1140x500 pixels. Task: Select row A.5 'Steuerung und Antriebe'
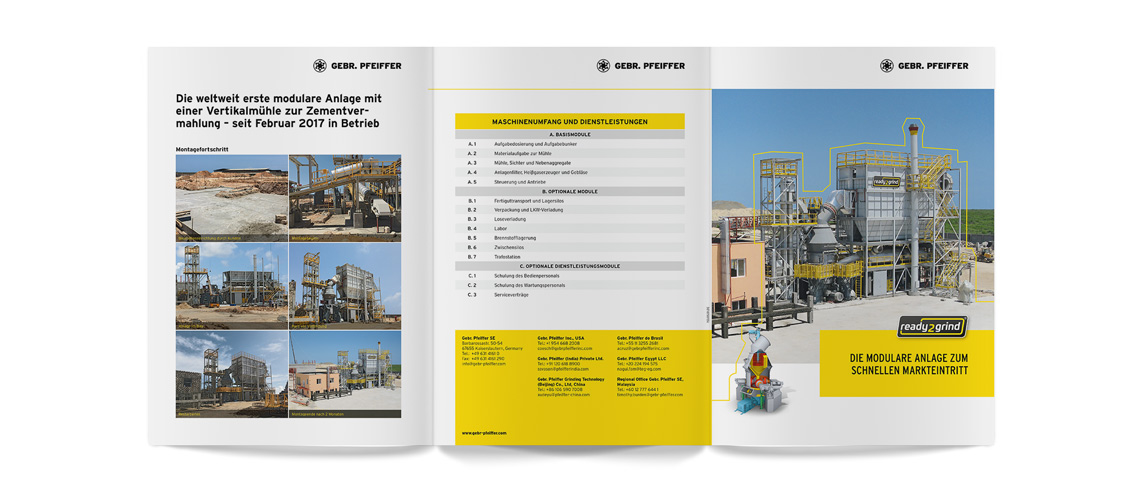(x=570, y=182)
